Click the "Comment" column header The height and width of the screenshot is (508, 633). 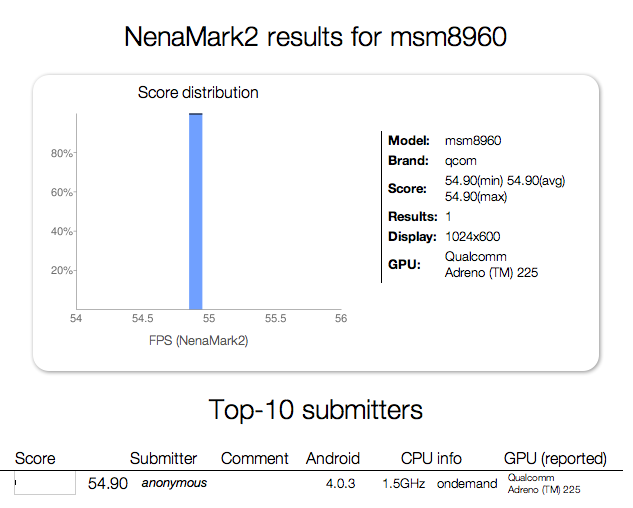tap(255, 459)
